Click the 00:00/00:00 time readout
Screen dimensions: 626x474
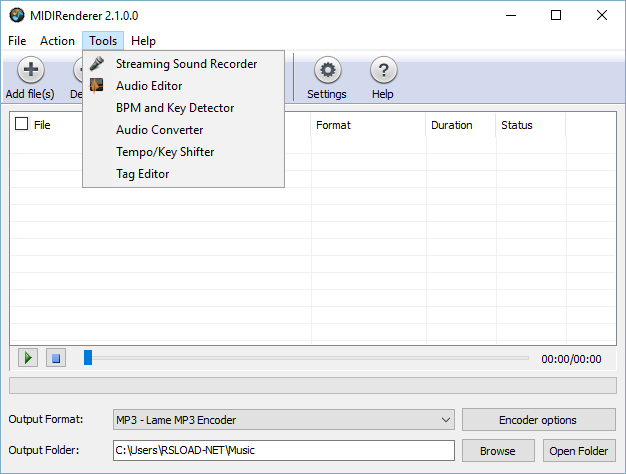click(x=571, y=359)
